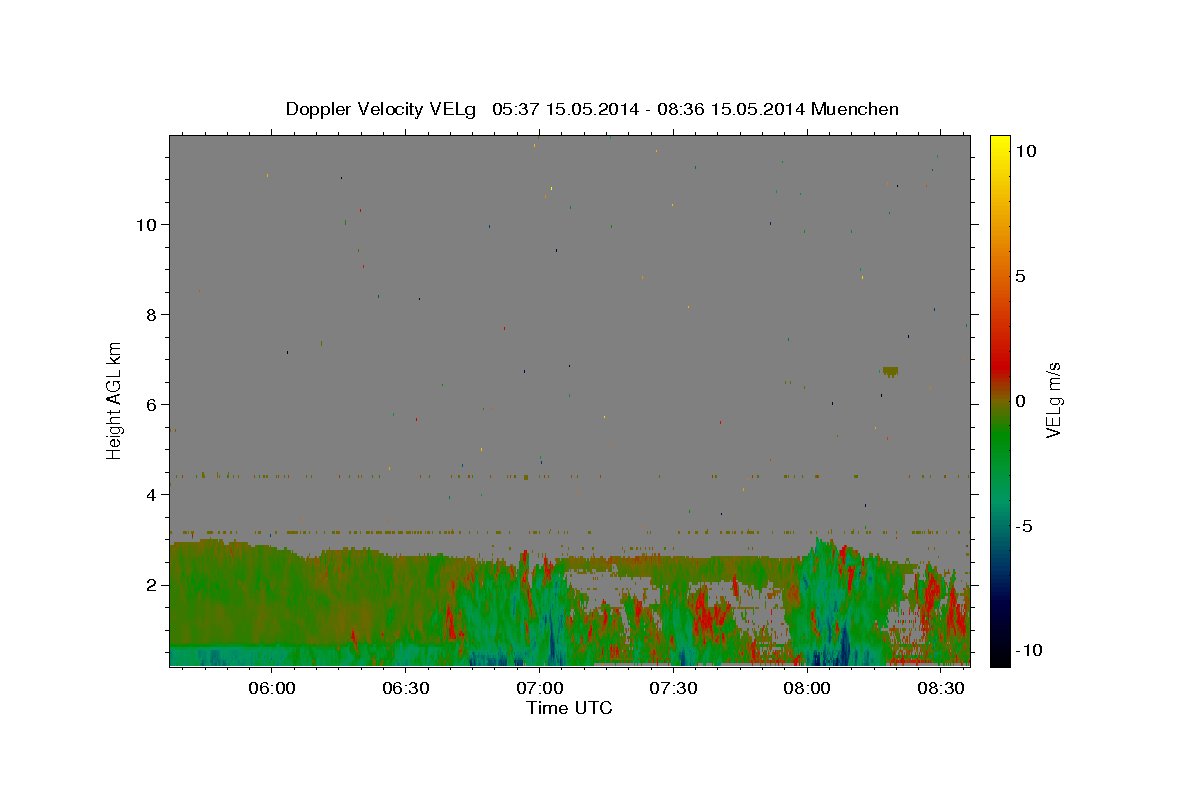Click the 4 km height tick label
1200x800 pixels.
(151, 494)
